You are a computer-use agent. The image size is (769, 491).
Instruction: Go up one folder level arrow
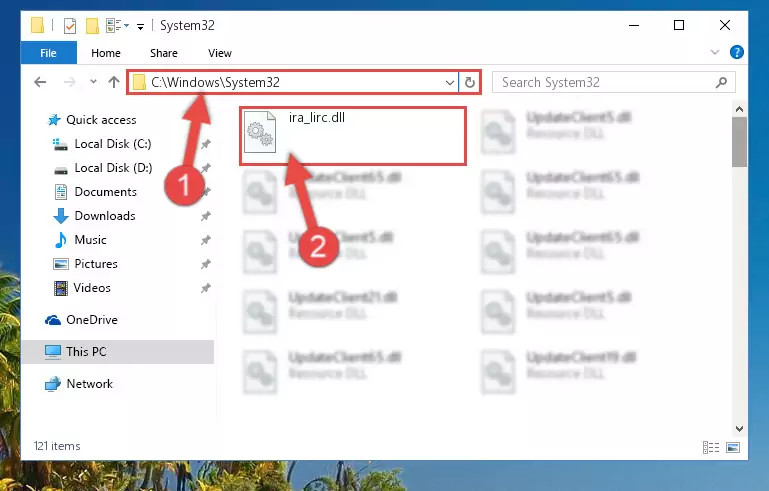[x=114, y=82]
